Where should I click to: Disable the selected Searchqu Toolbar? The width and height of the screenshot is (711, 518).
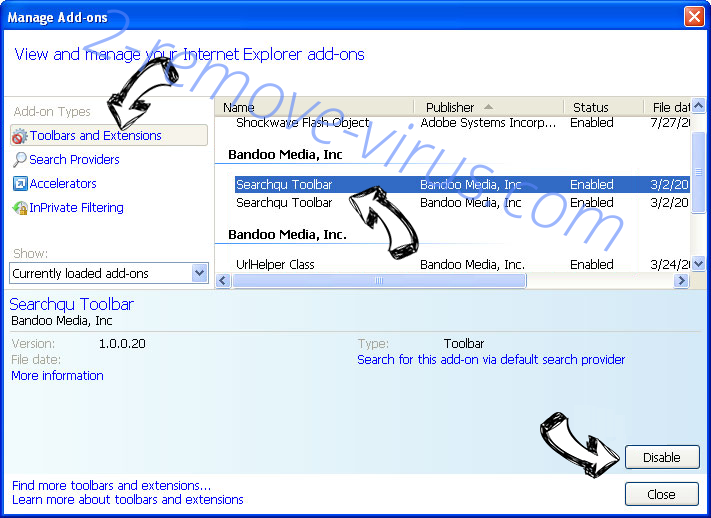(x=662, y=457)
